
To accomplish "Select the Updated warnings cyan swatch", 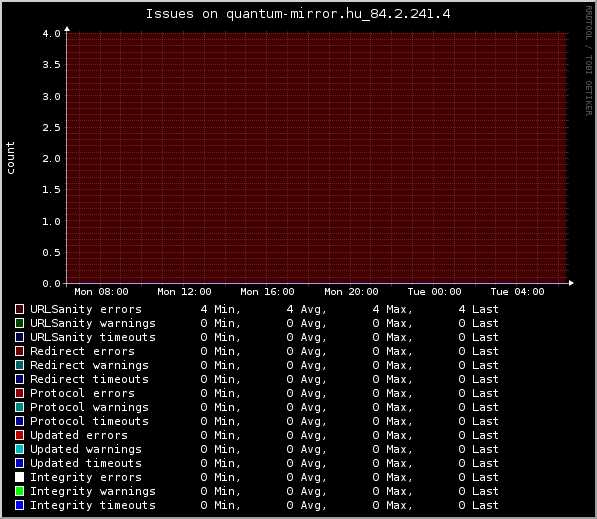I will click(x=19, y=449).
